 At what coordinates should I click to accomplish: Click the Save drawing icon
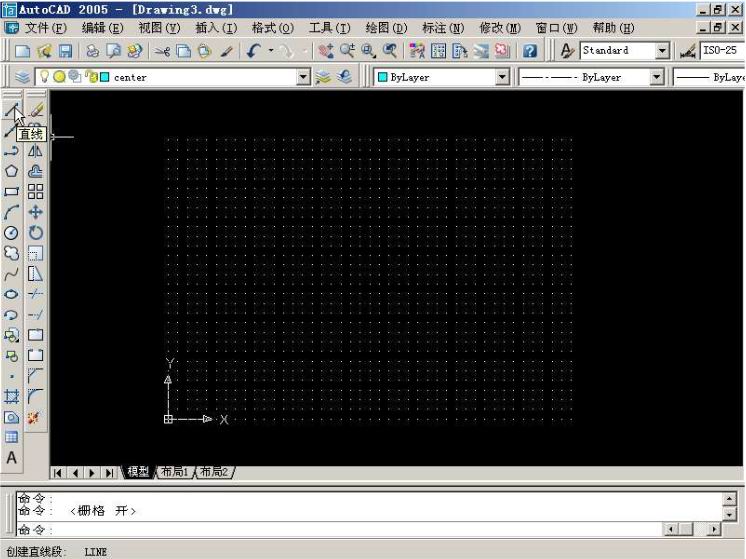coord(65,50)
